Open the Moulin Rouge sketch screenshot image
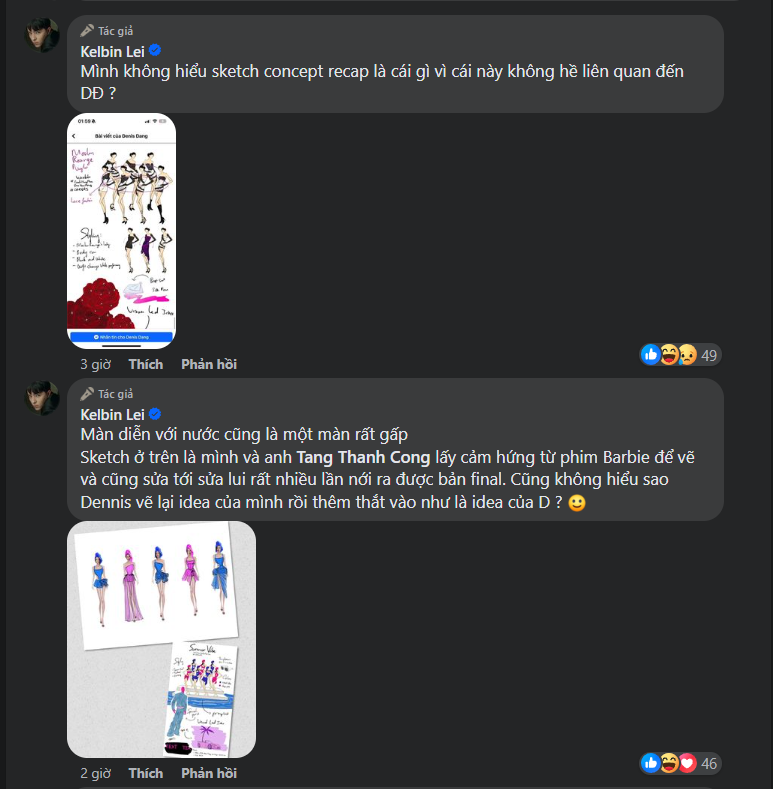The image size is (773, 789). click(x=121, y=231)
